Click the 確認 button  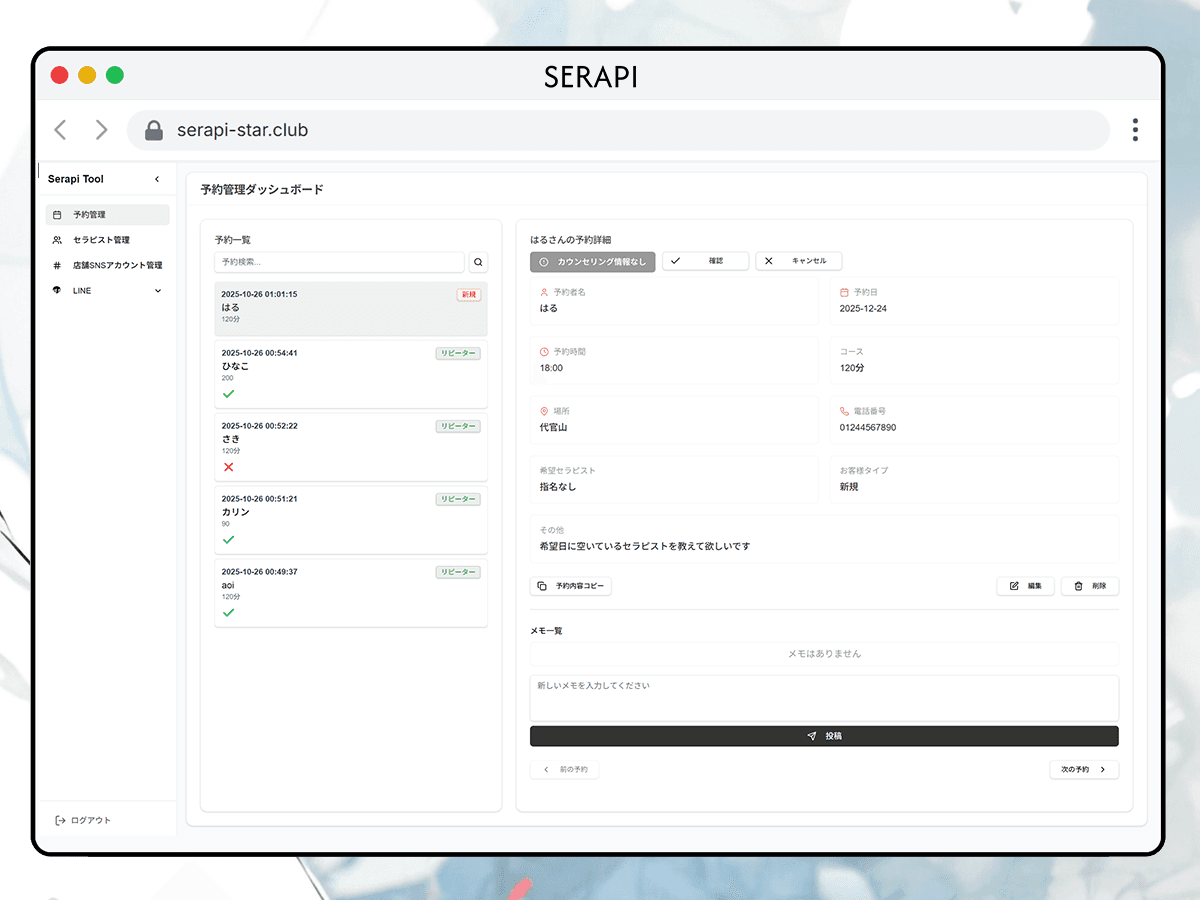click(705, 261)
